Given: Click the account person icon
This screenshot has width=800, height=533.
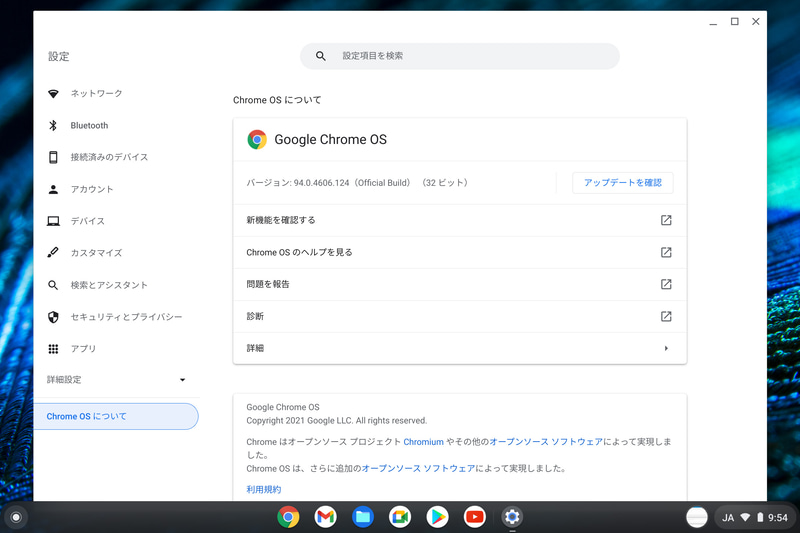Looking at the screenshot, I should pyautogui.click(x=53, y=189).
